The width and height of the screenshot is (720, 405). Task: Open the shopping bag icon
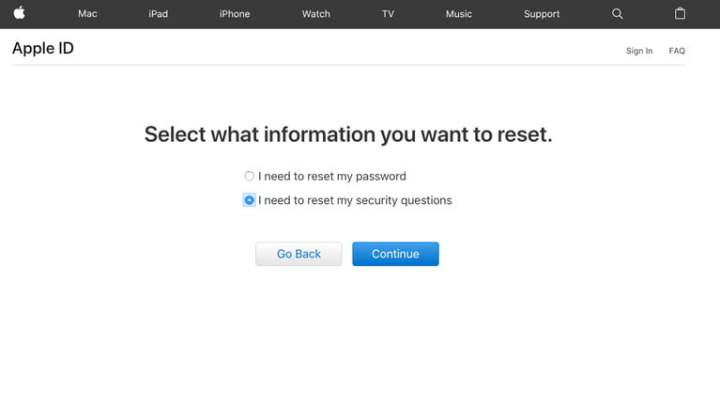coord(680,13)
